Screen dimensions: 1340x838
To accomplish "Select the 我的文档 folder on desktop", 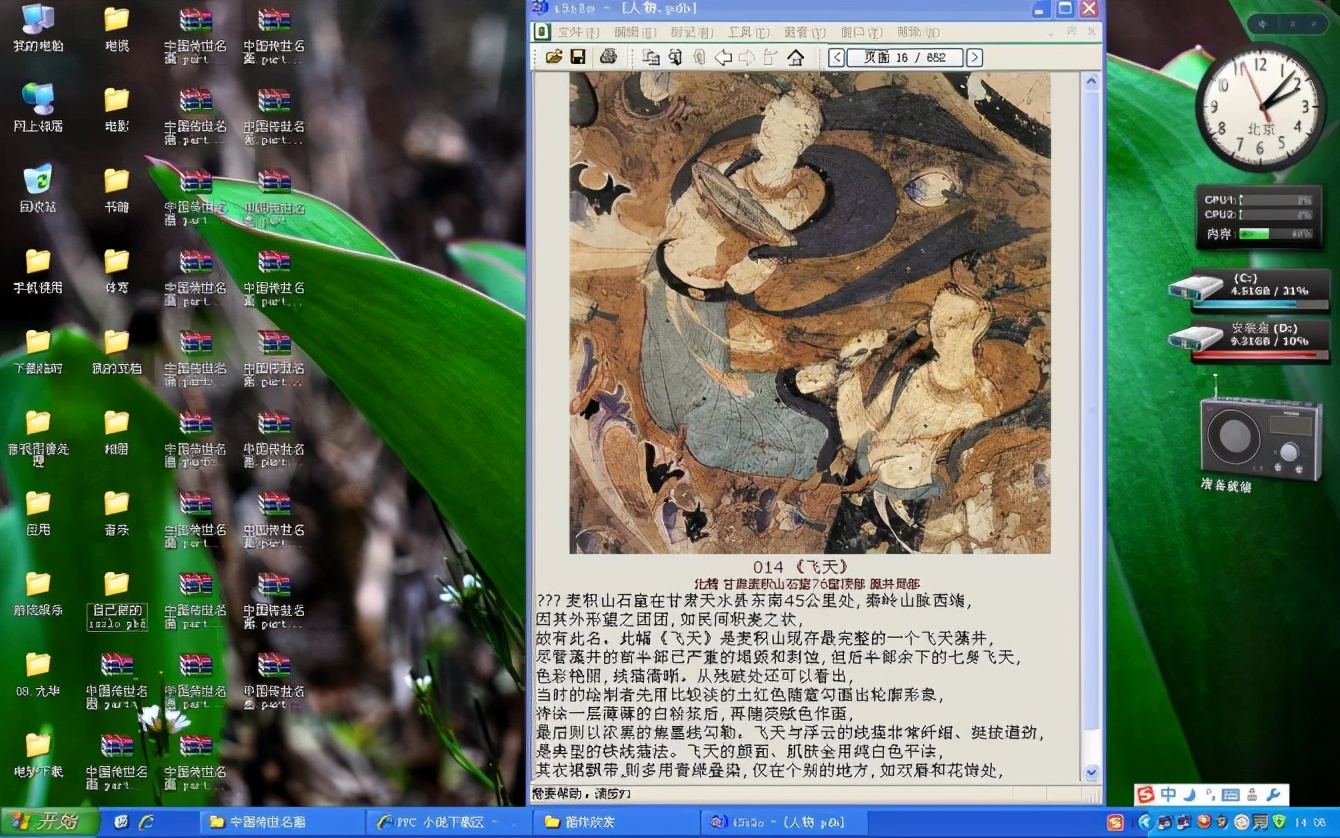I will click(117, 350).
